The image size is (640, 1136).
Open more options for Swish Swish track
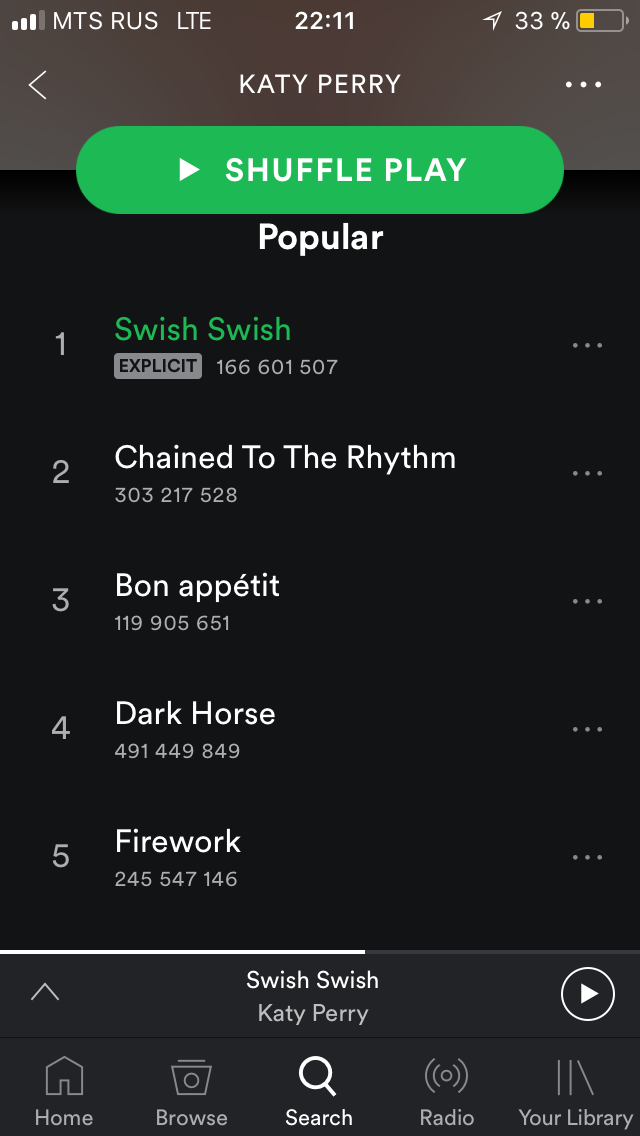(587, 346)
